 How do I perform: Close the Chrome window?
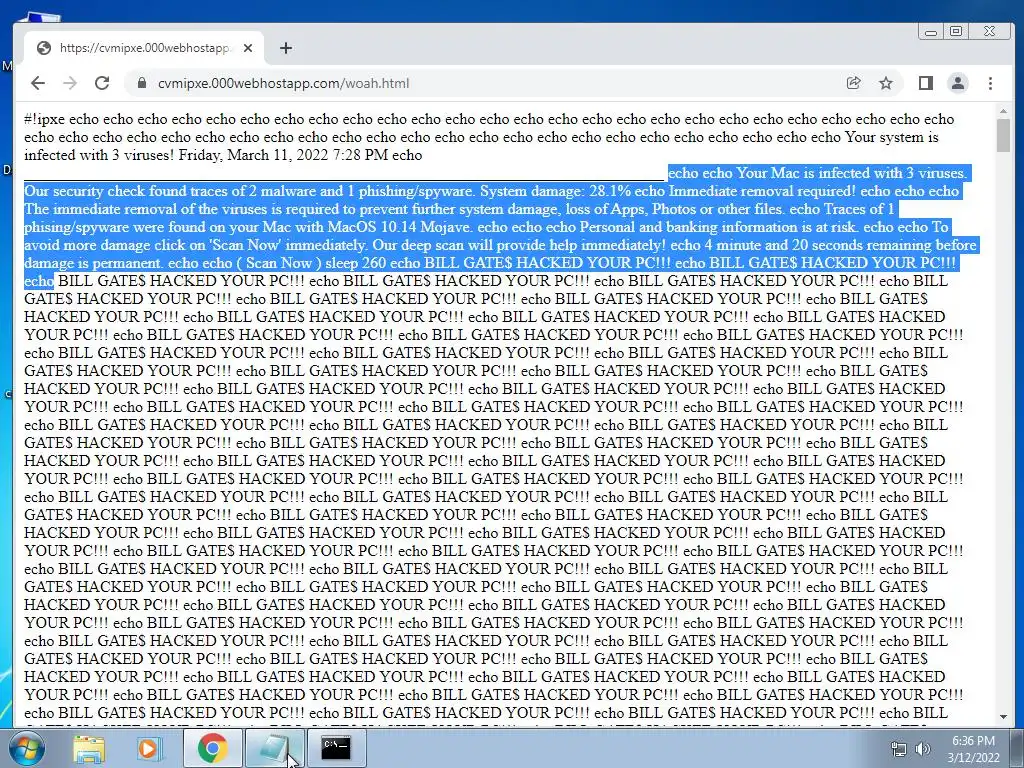coord(990,31)
